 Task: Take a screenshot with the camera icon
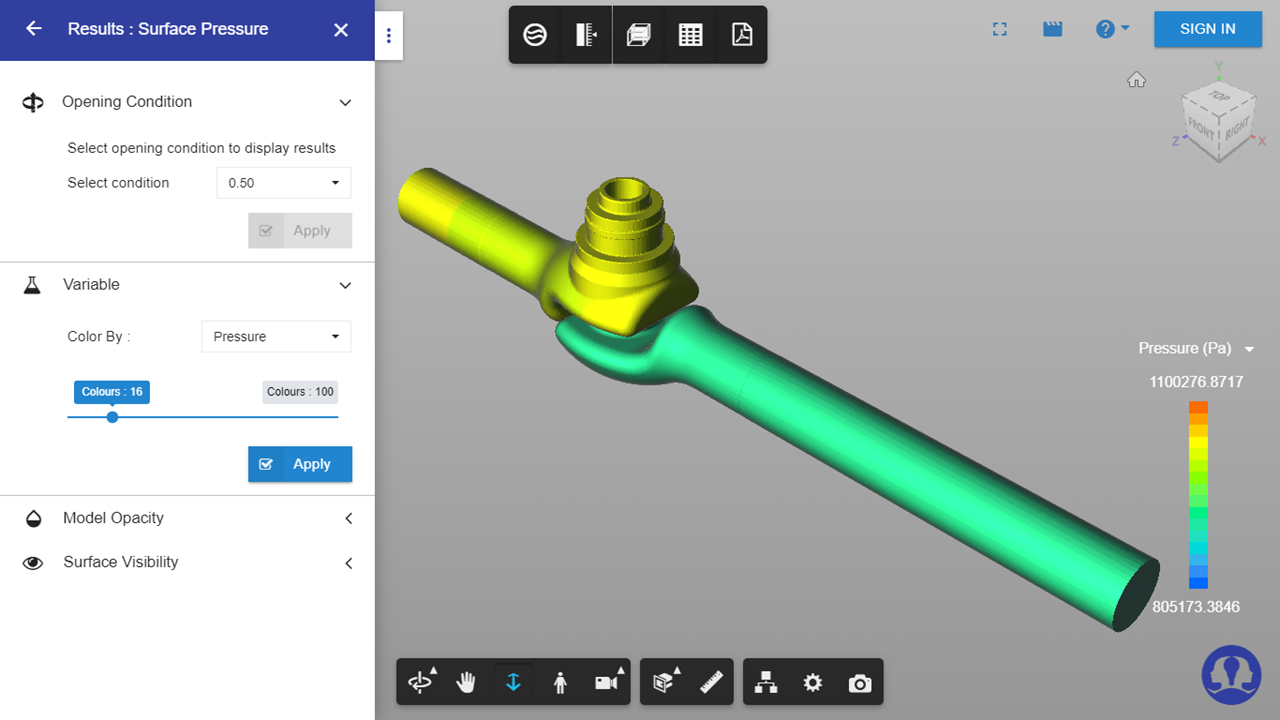(859, 683)
